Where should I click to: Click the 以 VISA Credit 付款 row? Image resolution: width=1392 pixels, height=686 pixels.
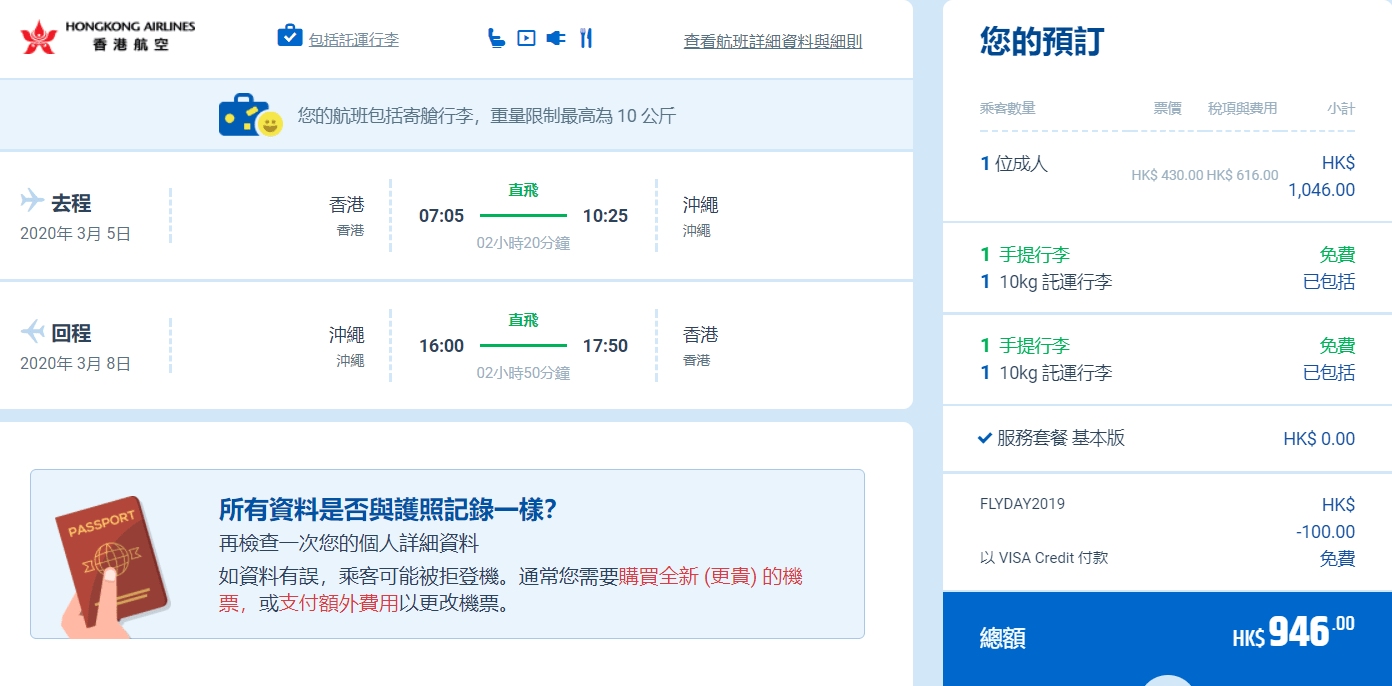[1167, 559]
